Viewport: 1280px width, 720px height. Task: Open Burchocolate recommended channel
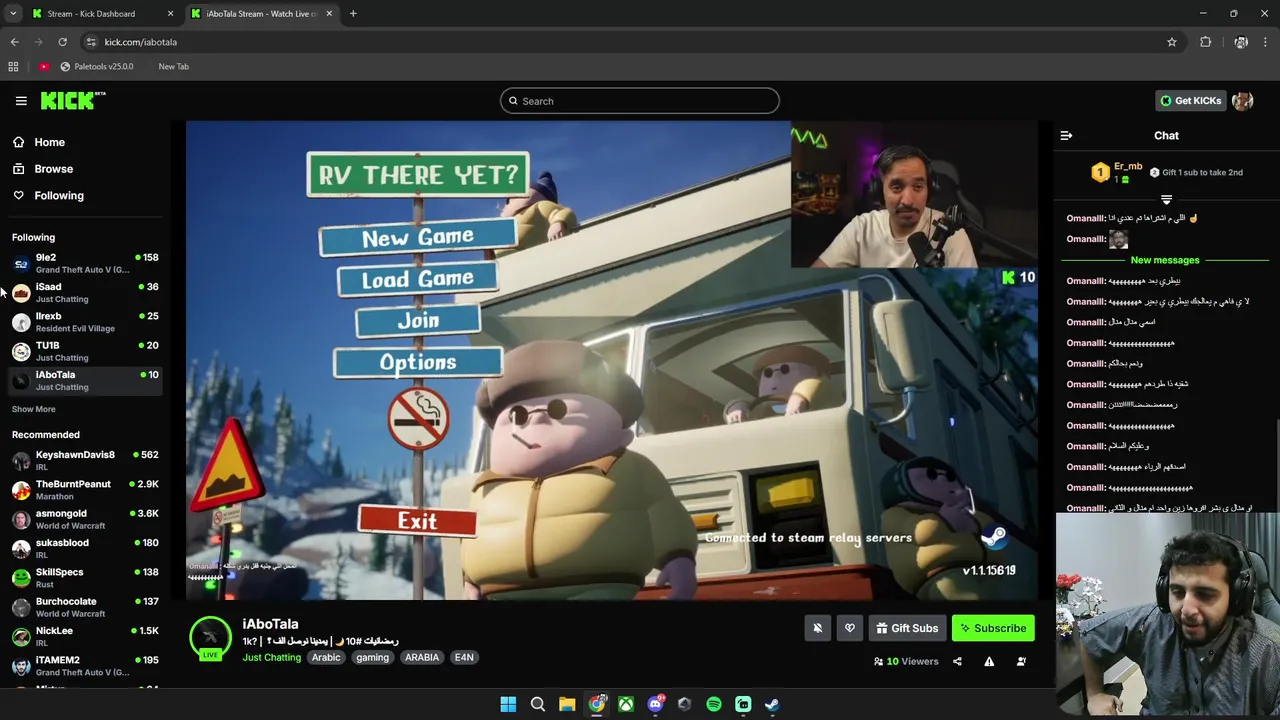85,607
